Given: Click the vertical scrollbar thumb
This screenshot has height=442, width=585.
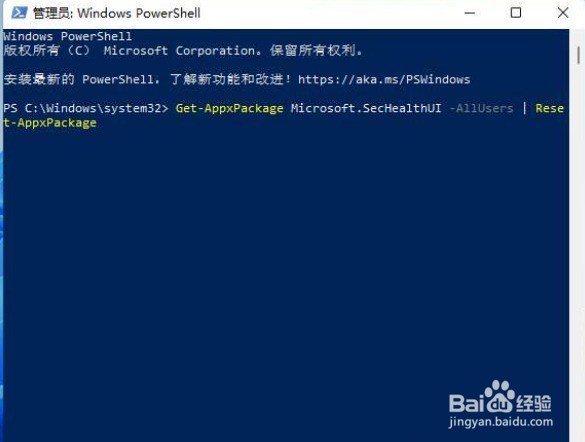Looking at the screenshot, I should click(x=578, y=56).
